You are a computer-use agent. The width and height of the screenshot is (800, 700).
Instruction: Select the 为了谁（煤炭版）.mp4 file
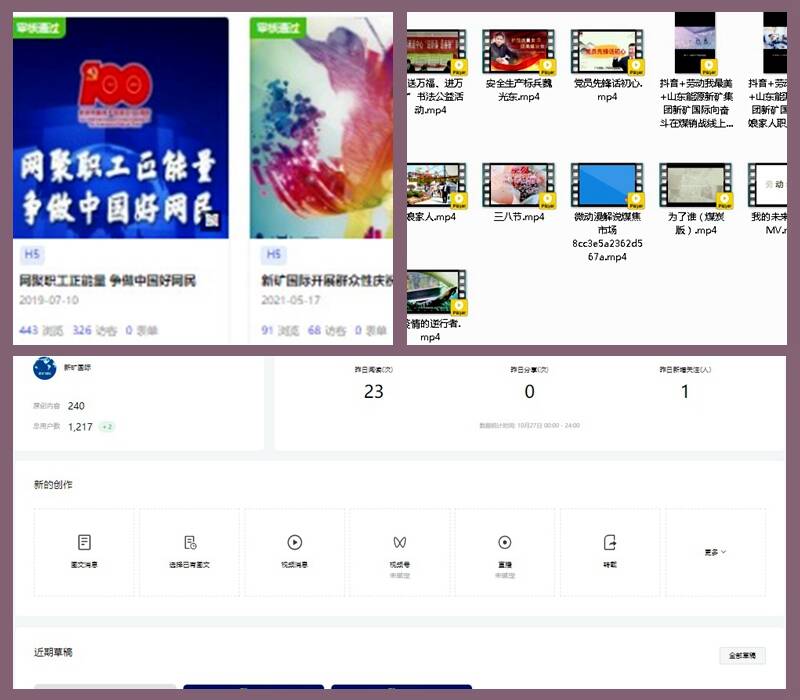point(694,186)
